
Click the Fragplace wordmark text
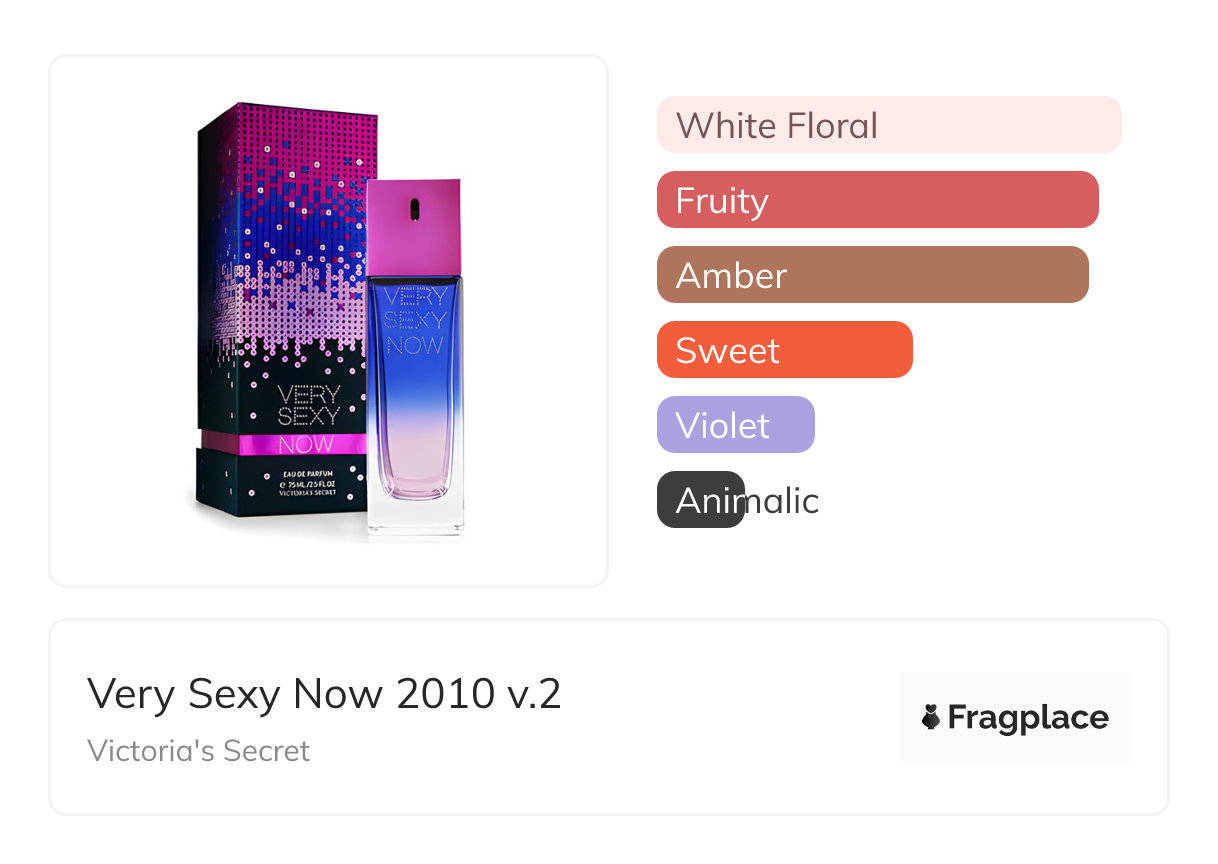click(x=1028, y=717)
